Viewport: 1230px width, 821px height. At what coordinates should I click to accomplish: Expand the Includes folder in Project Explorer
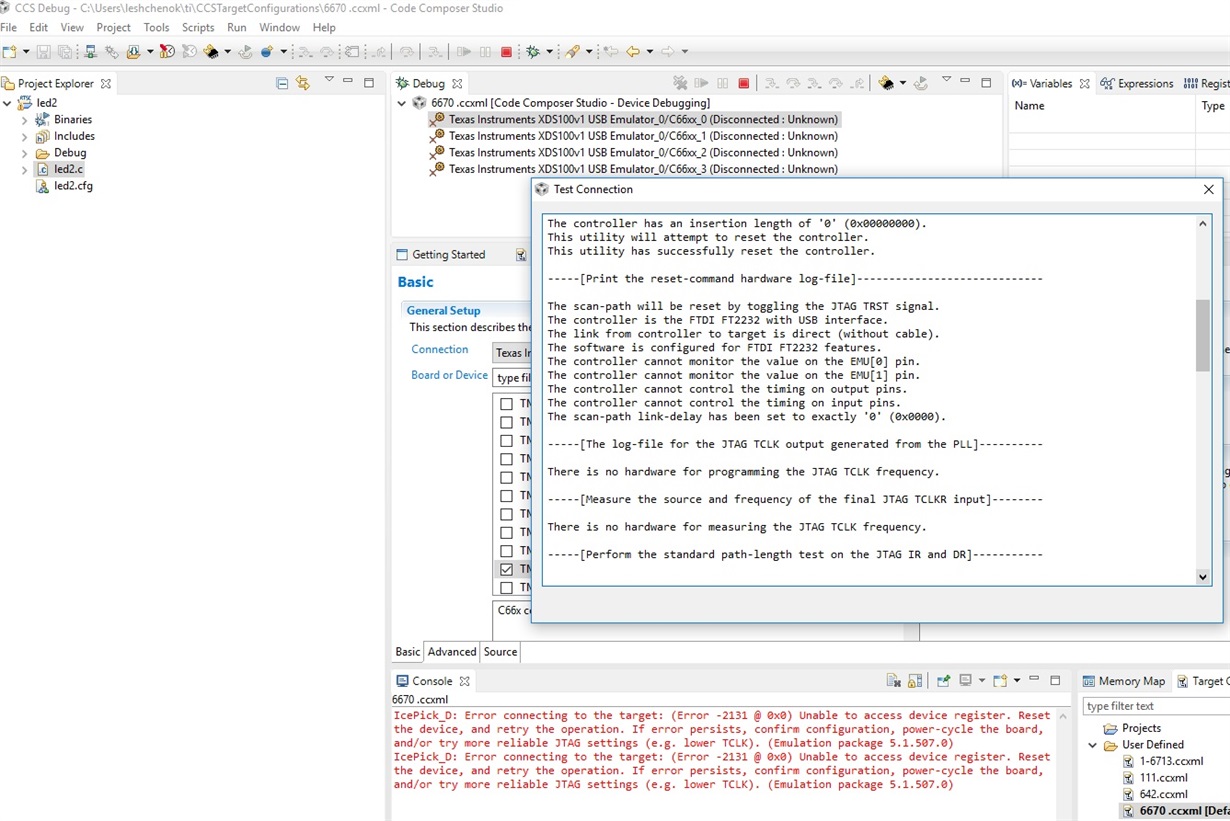(24, 136)
